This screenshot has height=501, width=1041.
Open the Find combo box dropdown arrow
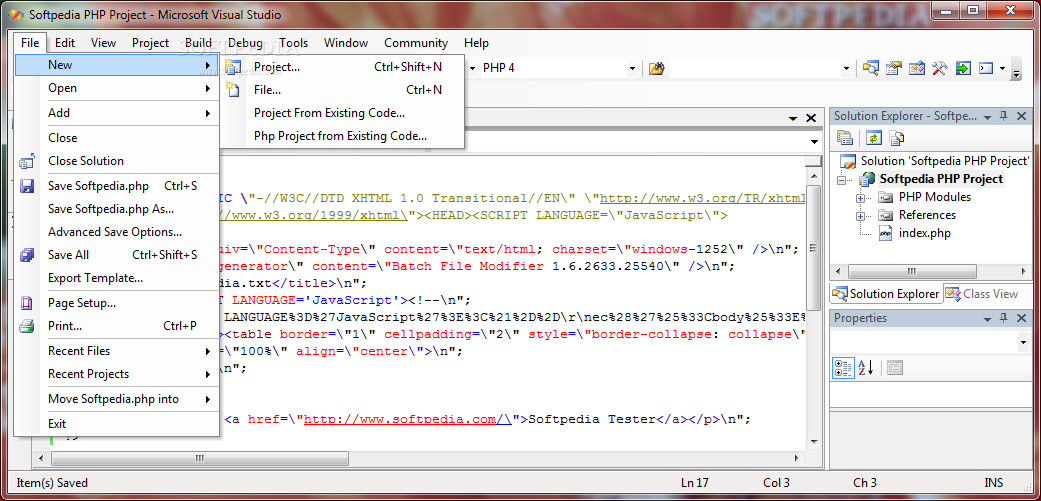click(x=846, y=68)
